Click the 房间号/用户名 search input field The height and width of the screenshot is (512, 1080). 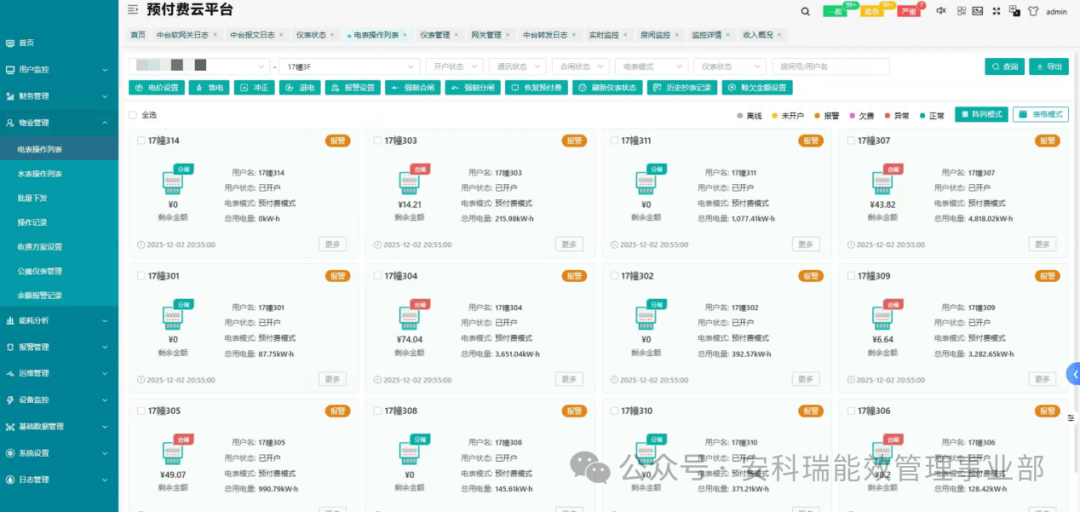pos(831,67)
